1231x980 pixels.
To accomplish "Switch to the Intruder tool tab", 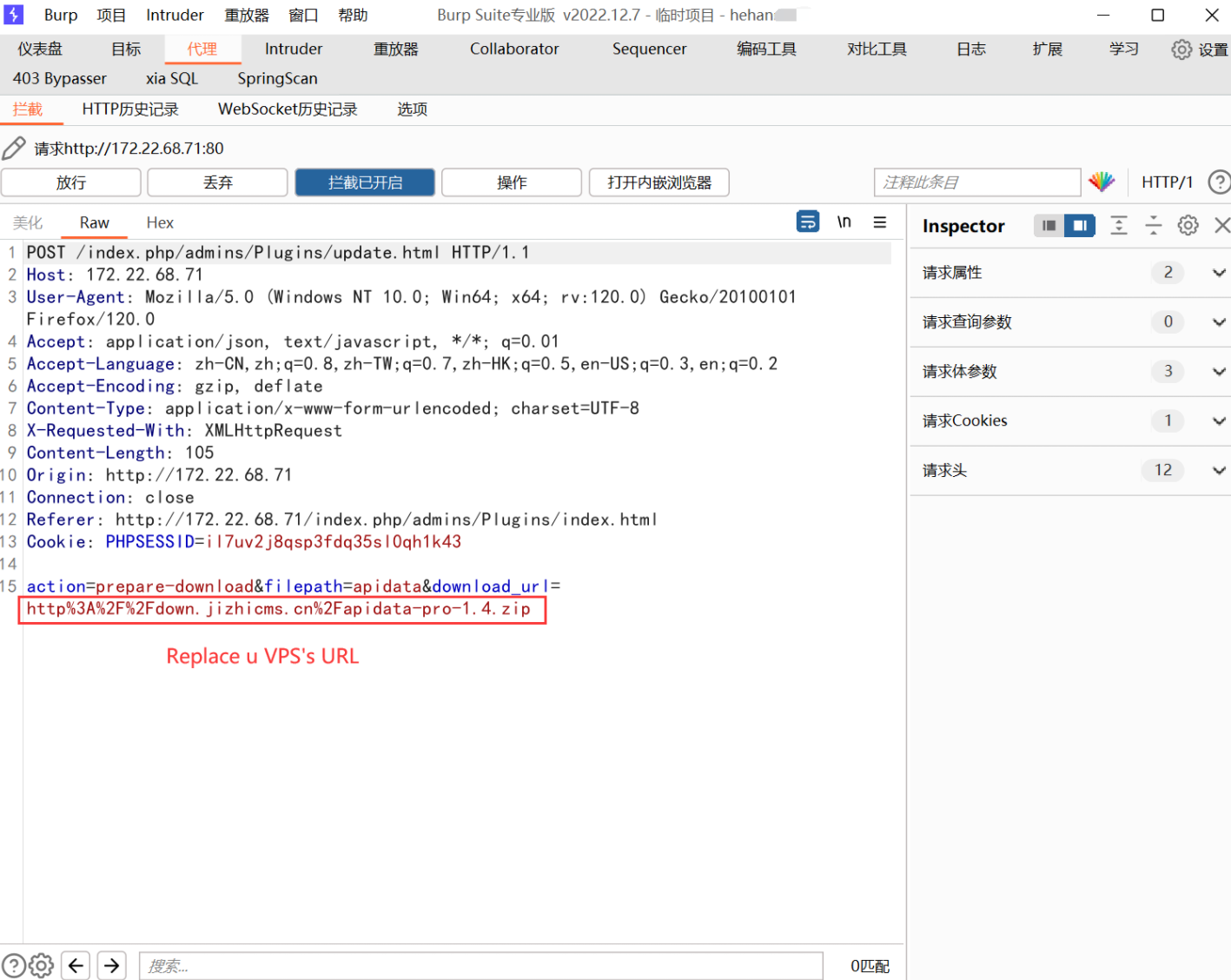I will pyautogui.click(x=294, y=50).
